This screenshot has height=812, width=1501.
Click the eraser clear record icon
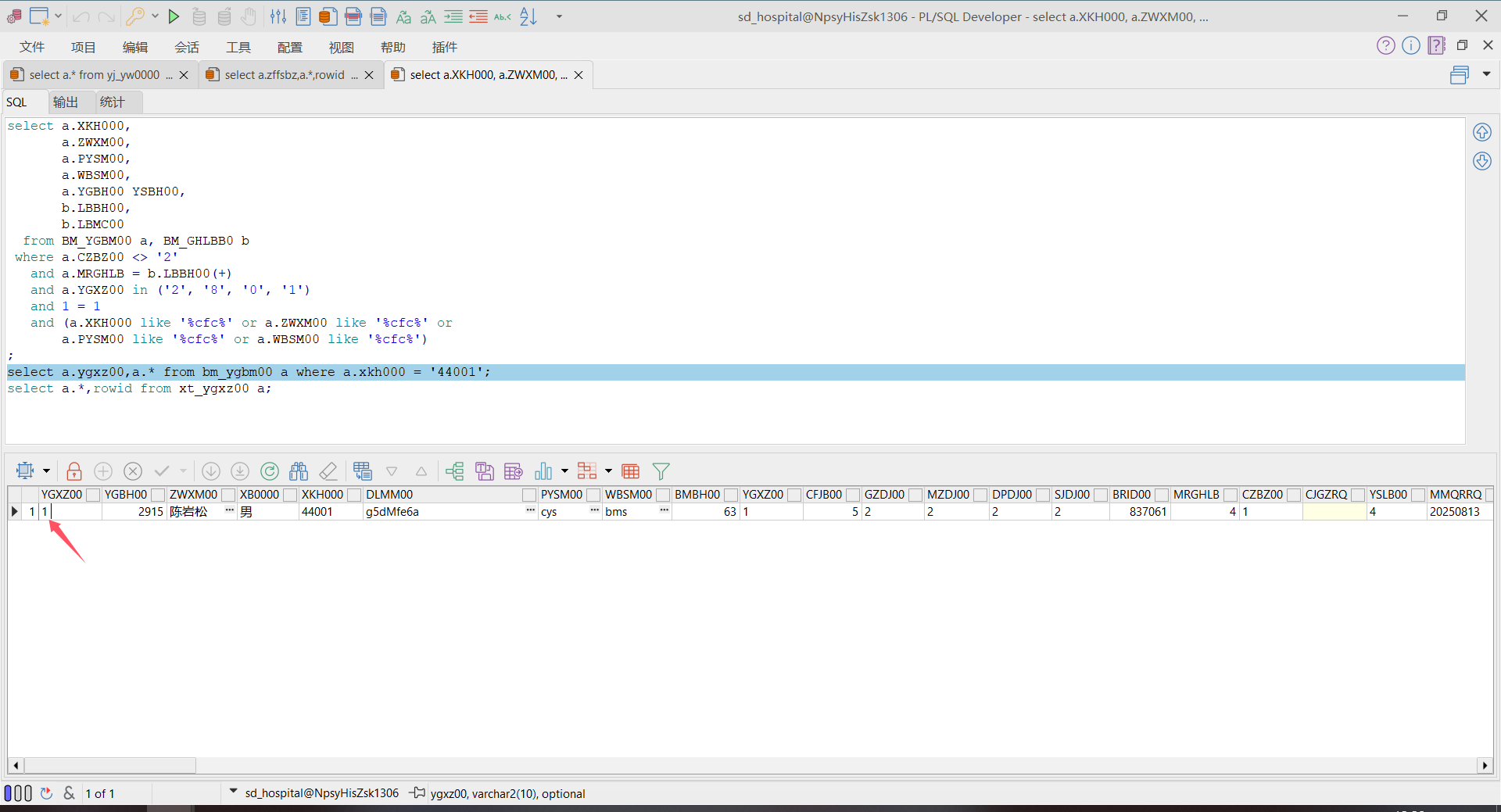(x=328, y=471)
